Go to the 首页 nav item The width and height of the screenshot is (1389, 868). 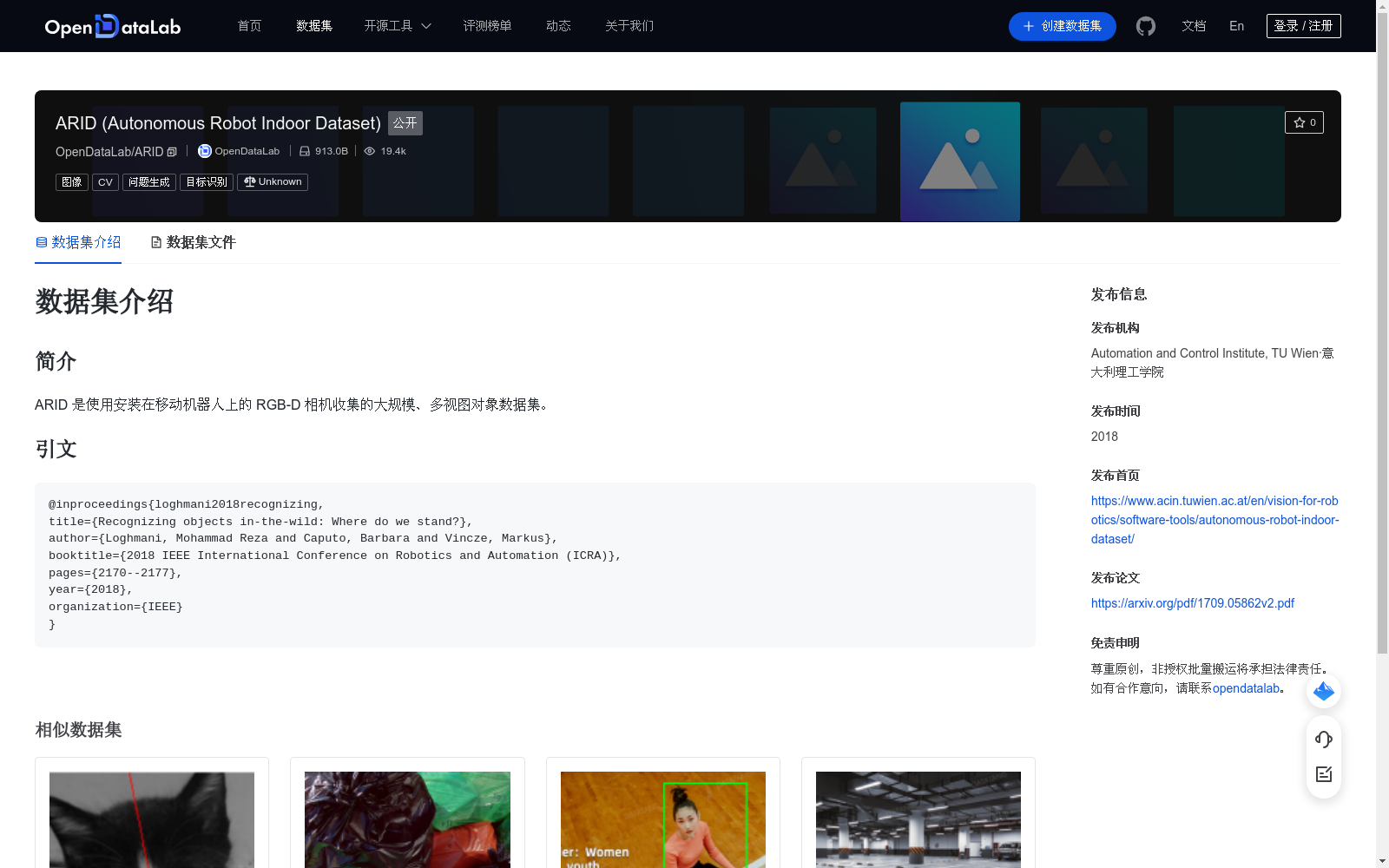250,26
